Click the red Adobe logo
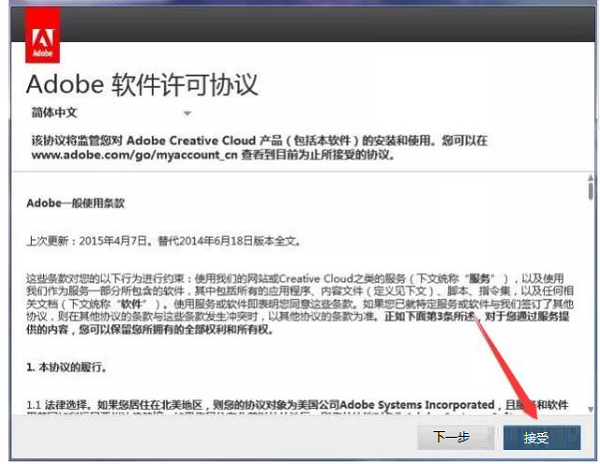 pos(42,35)
